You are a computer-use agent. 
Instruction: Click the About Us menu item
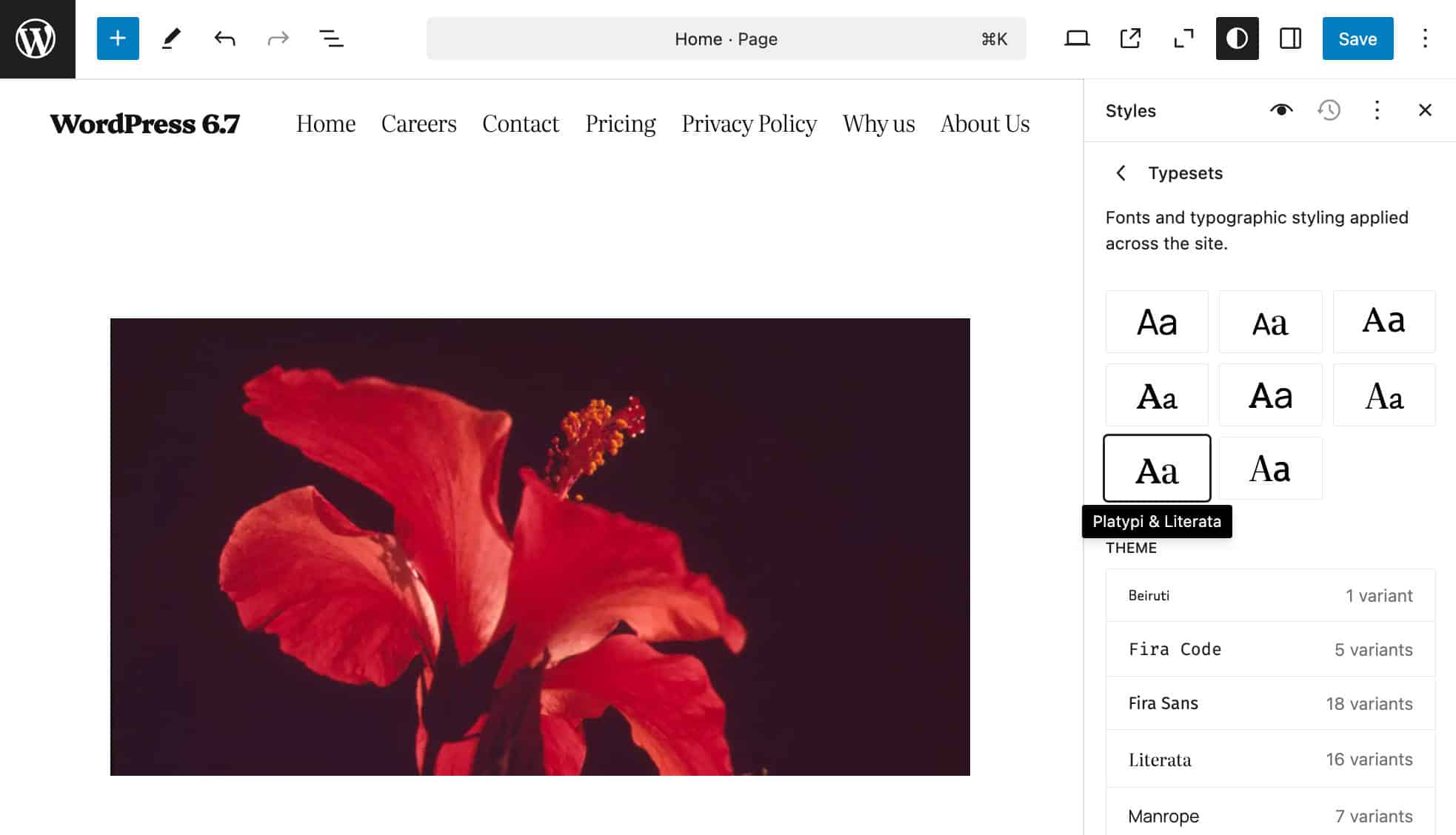985,123
